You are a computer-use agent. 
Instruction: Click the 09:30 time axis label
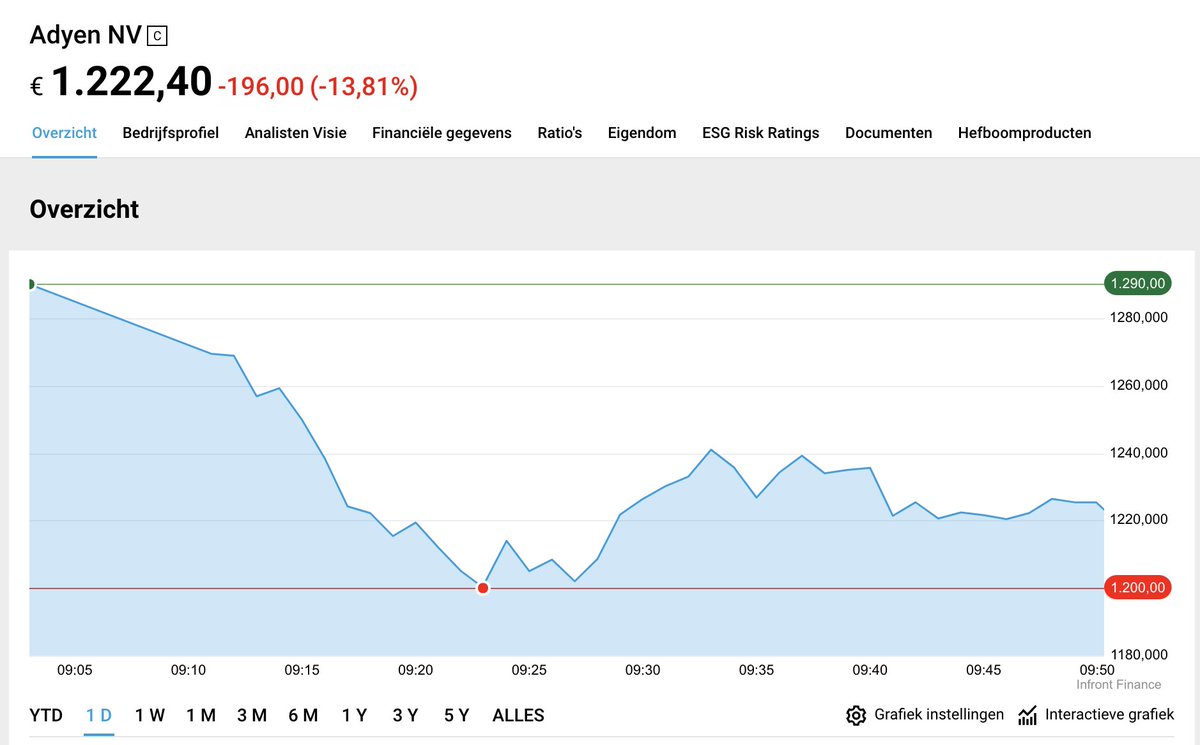click(x=643, y=670)
